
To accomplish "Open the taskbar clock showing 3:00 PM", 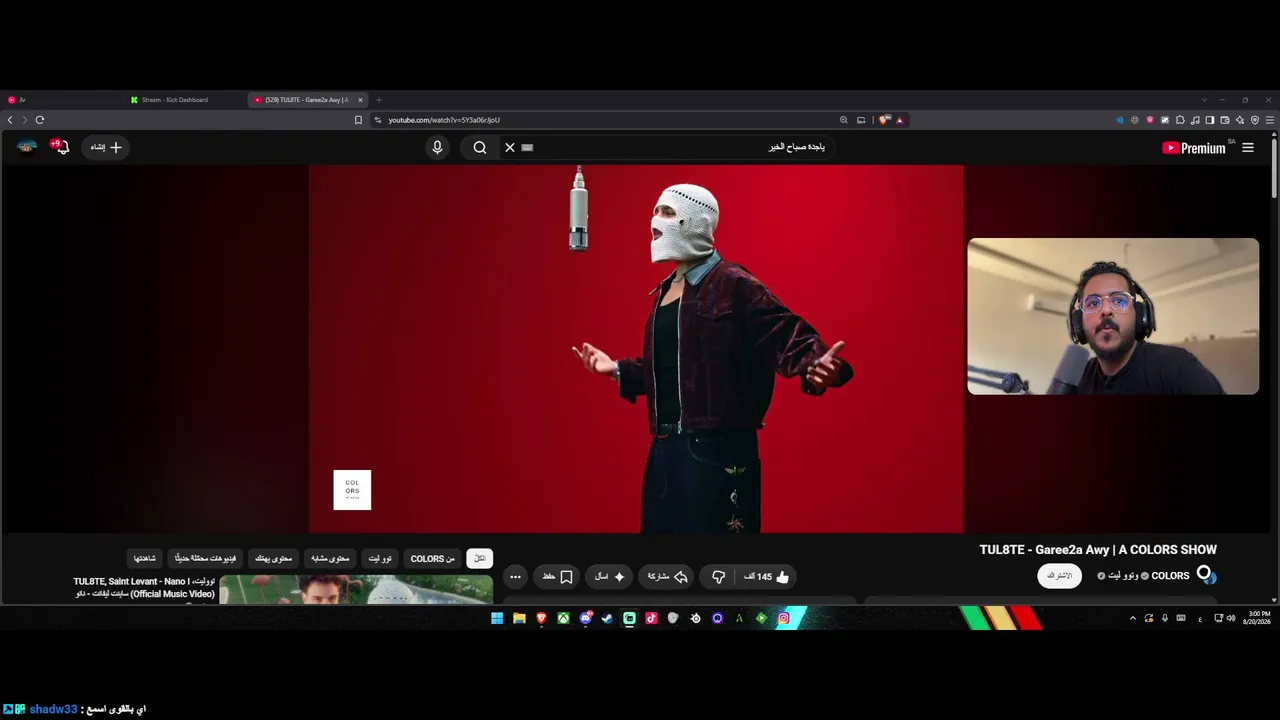I will 1257,618.
